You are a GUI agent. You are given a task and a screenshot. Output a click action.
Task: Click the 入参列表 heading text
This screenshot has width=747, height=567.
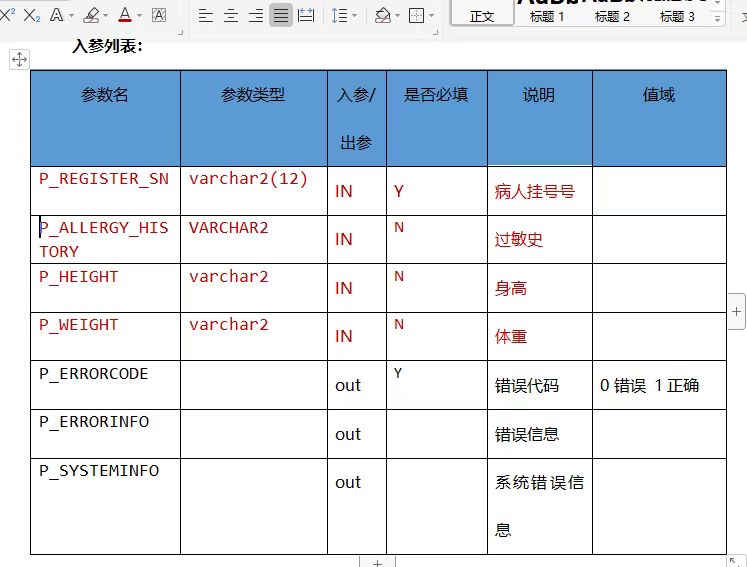point(108,46)
